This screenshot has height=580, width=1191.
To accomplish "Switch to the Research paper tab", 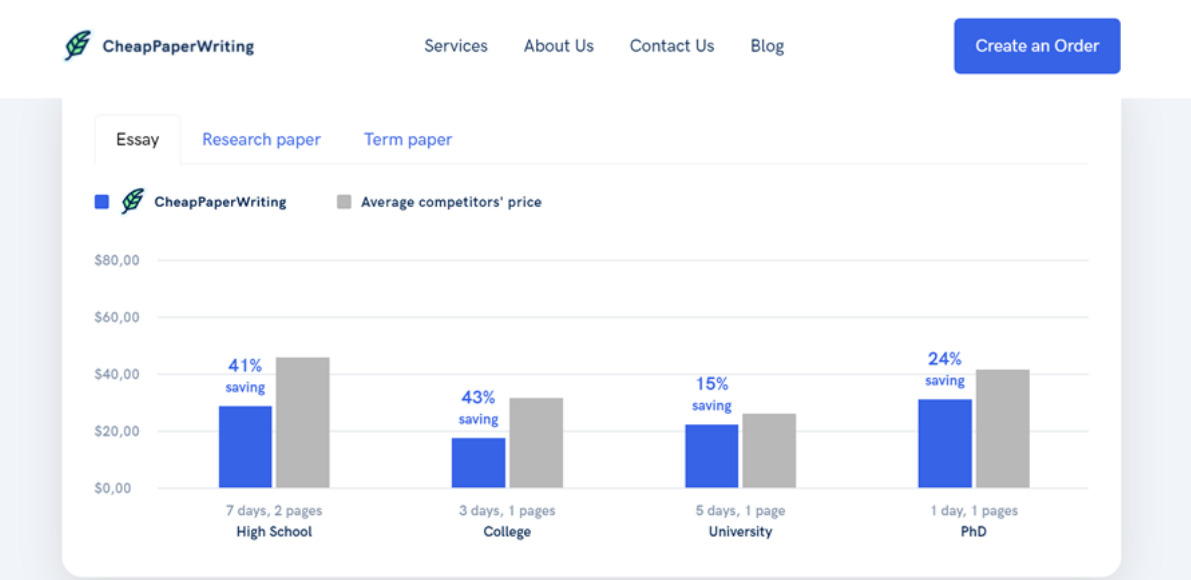I will (261, 140).
